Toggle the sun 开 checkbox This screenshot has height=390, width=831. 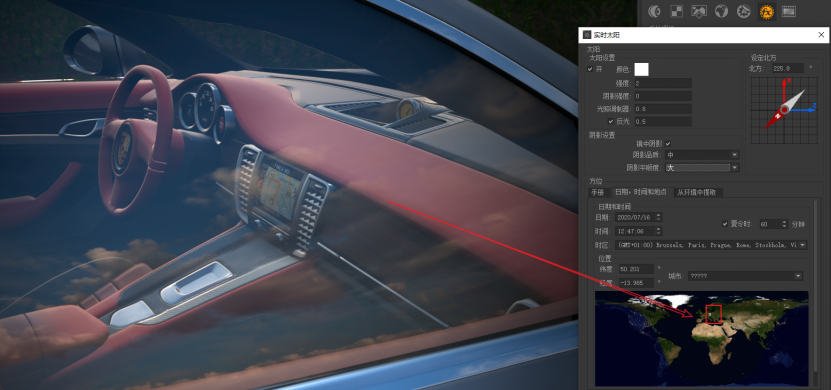[590, 69]
